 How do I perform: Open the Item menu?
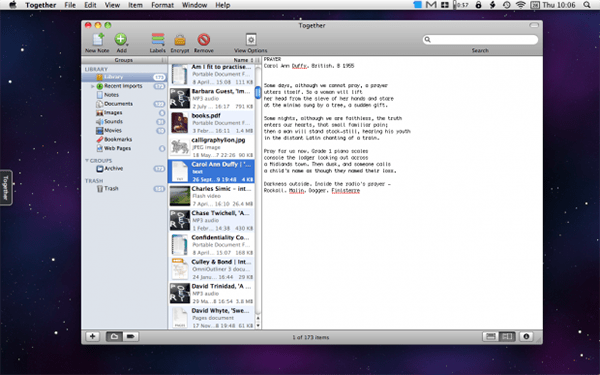[x=135, y=5]
